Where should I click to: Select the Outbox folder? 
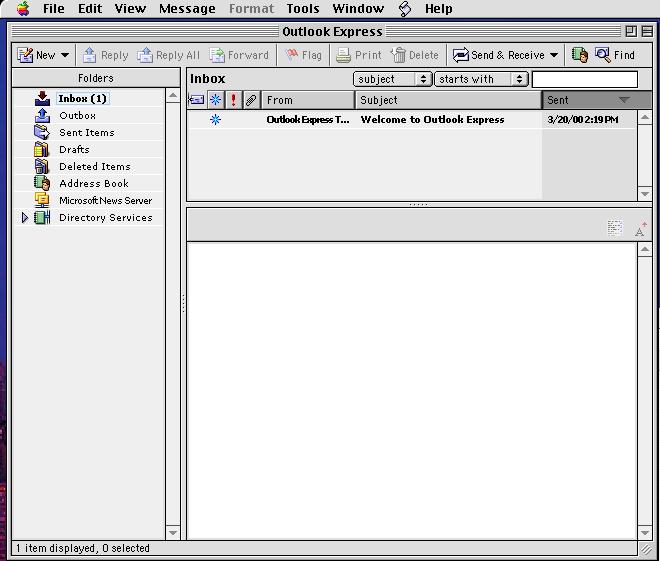[77, 115]
